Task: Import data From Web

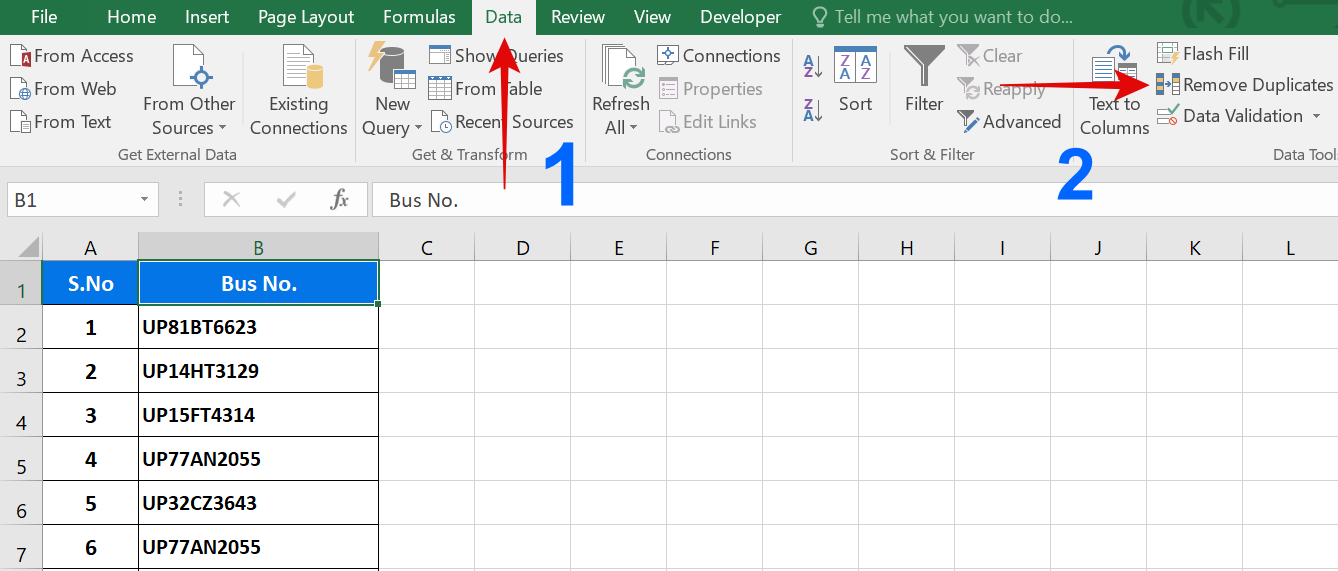Action: tap(63, 89)
